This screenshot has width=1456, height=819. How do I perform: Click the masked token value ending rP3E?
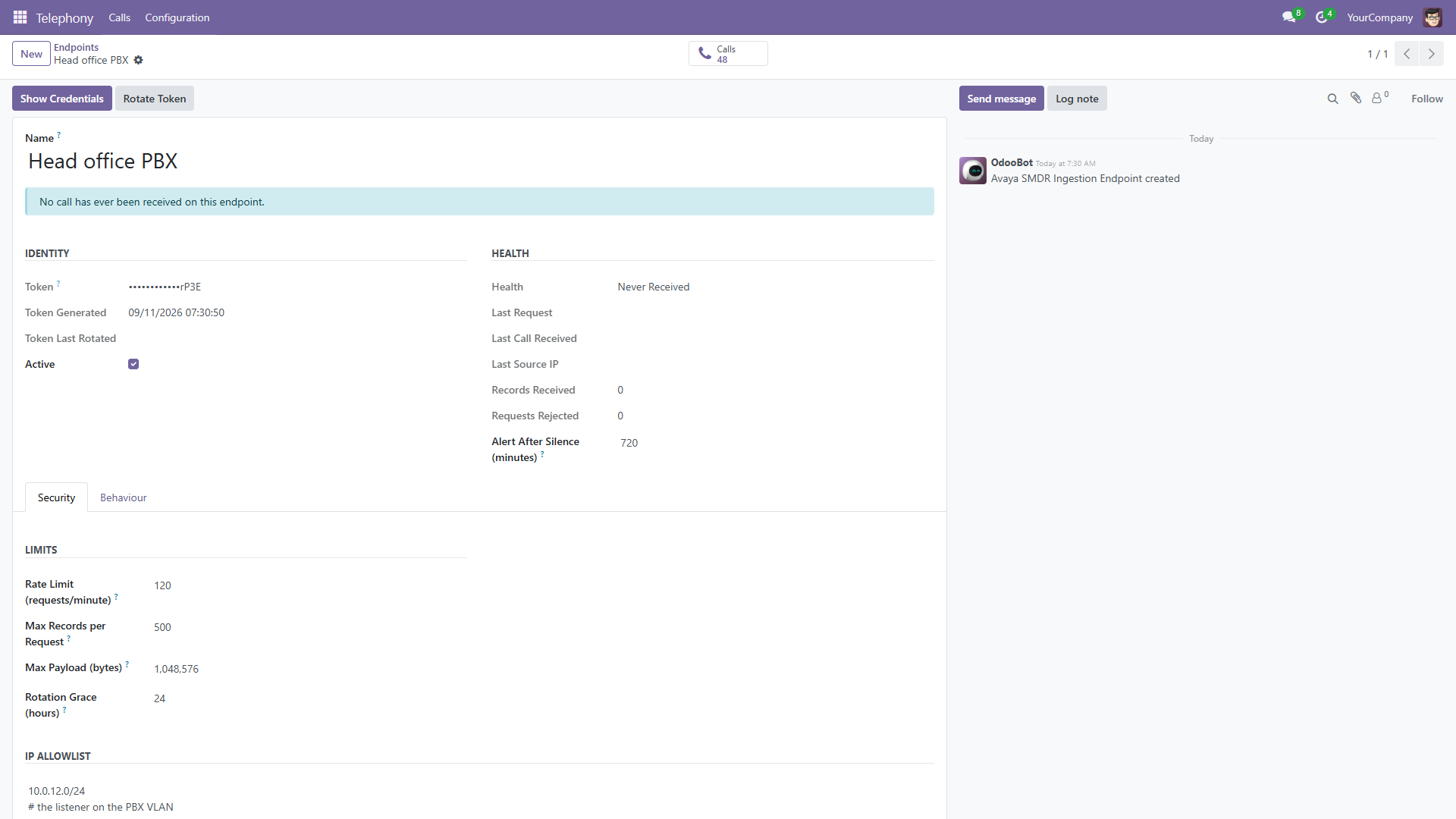(x=165, y=287)
